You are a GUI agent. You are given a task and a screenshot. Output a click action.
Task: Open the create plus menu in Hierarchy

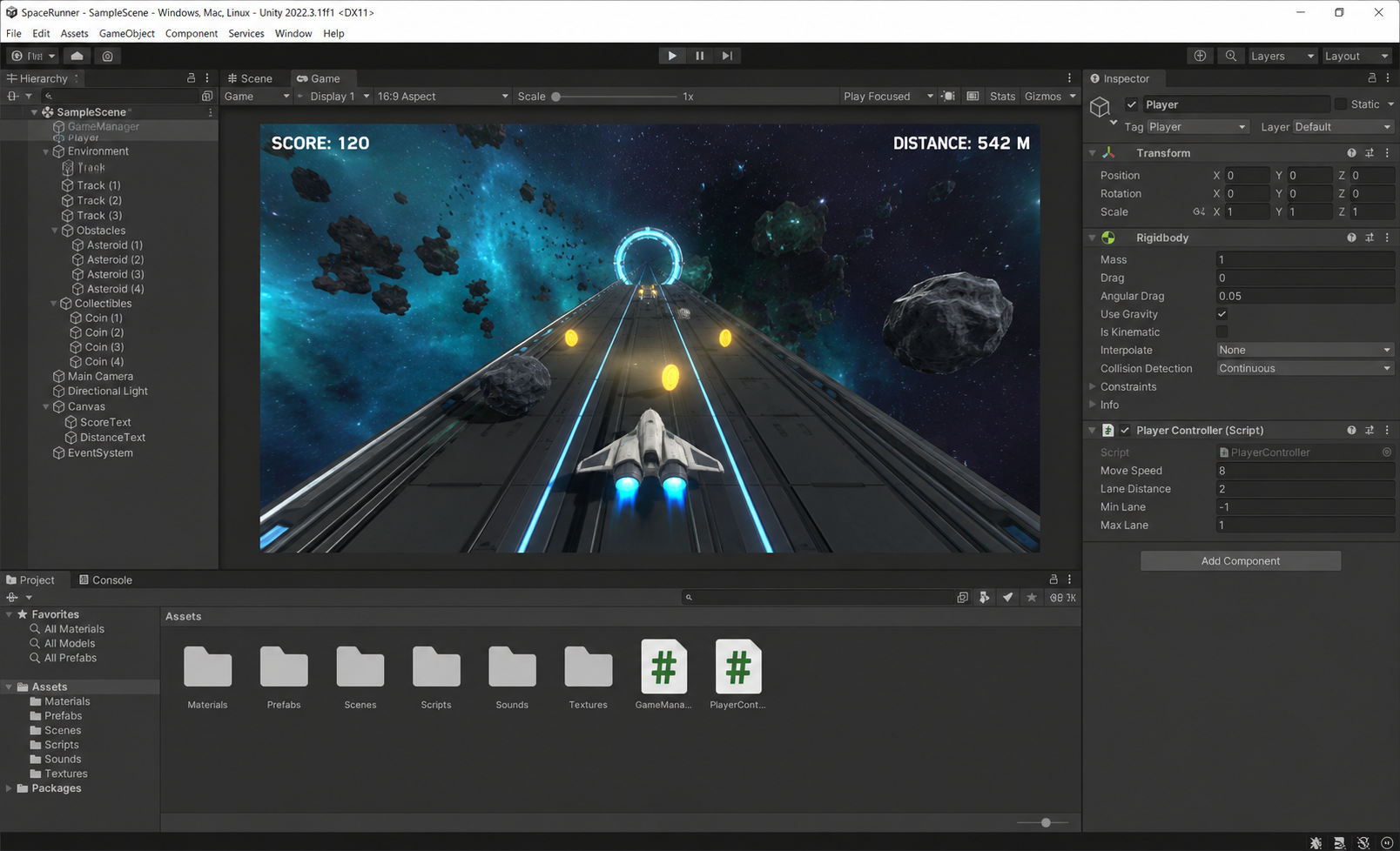[x=18, y=97]
